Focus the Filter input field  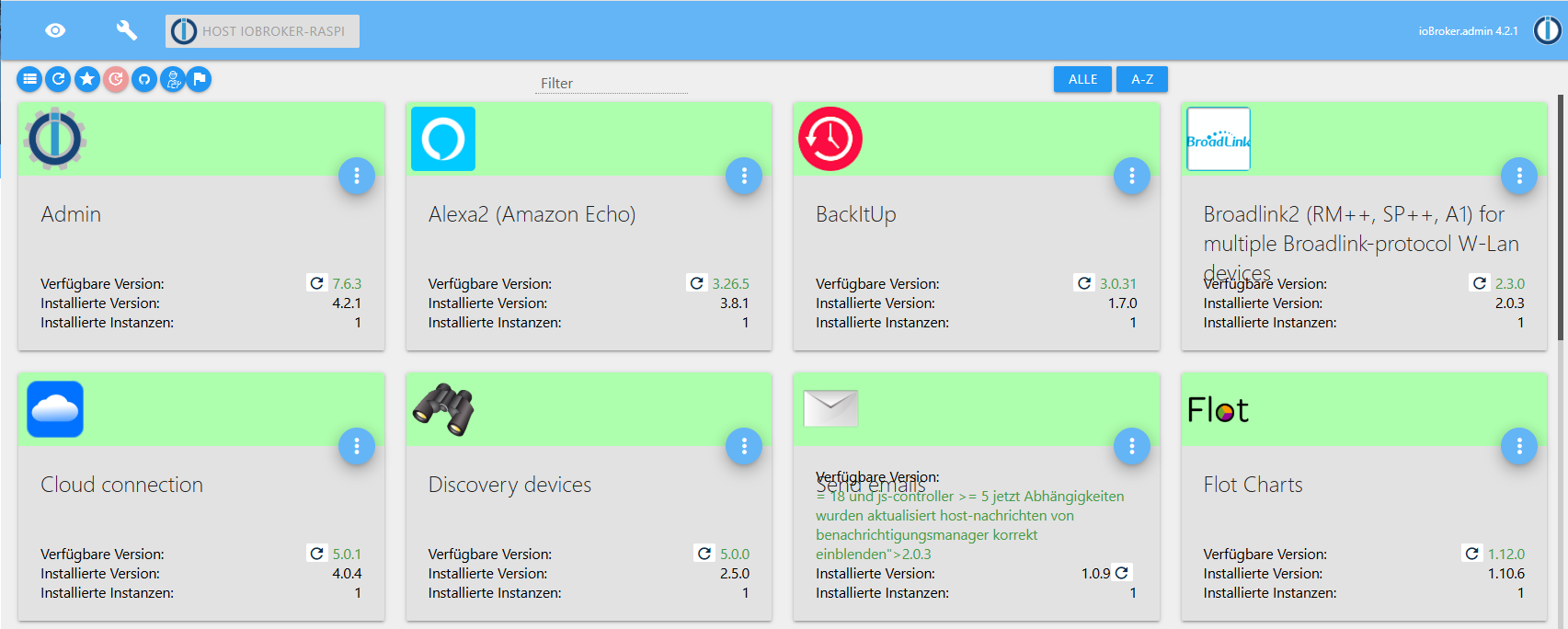coord(612,83)
